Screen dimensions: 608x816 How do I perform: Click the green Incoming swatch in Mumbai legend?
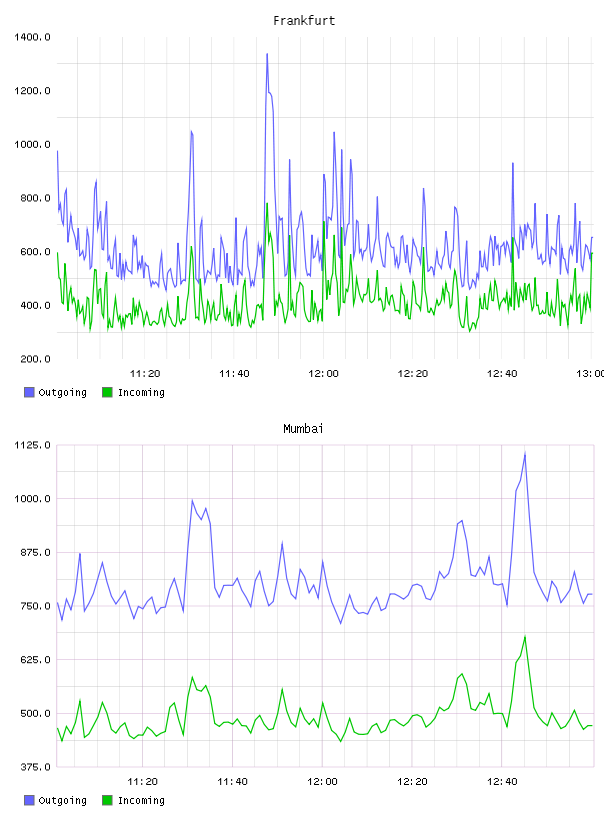(107, 800)
